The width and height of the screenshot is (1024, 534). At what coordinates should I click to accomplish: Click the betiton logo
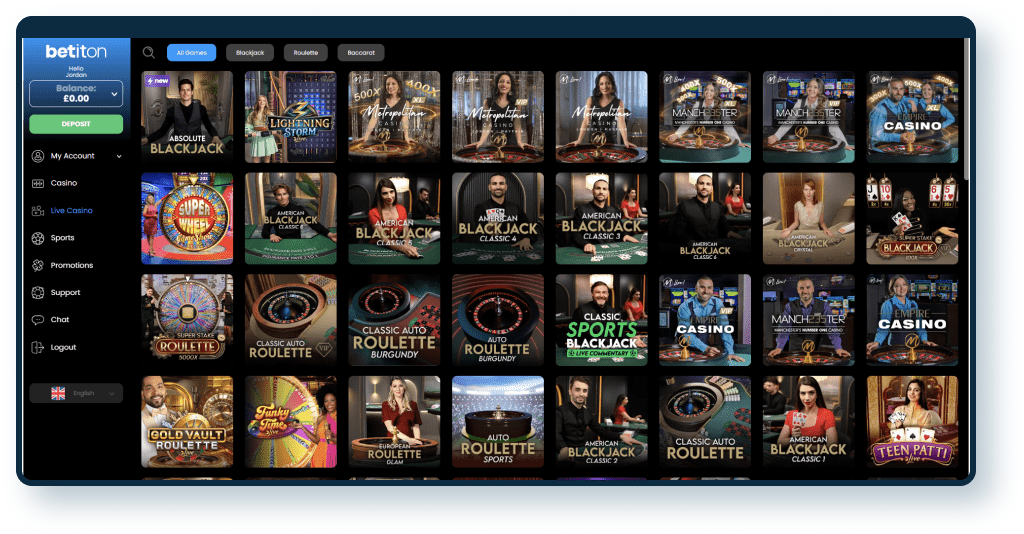[x=76, y=51]
